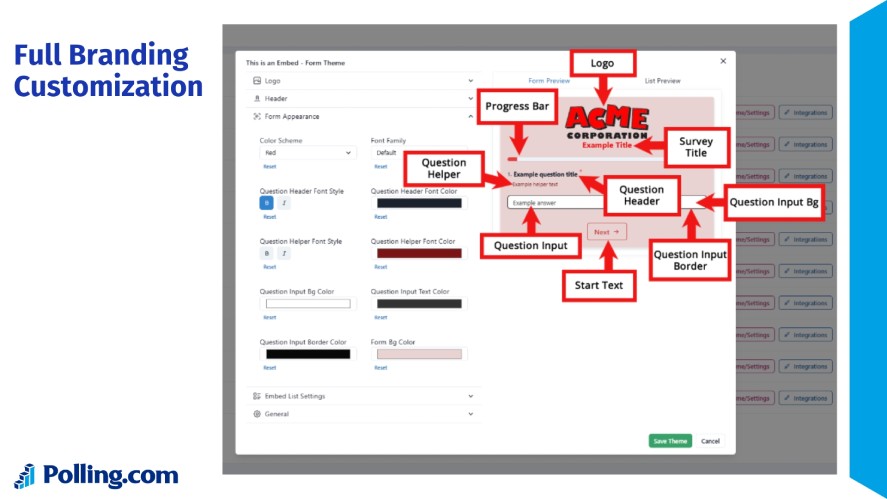Click the Cancel button
Screen dimensions: 887x499
[x=711, y=441]
